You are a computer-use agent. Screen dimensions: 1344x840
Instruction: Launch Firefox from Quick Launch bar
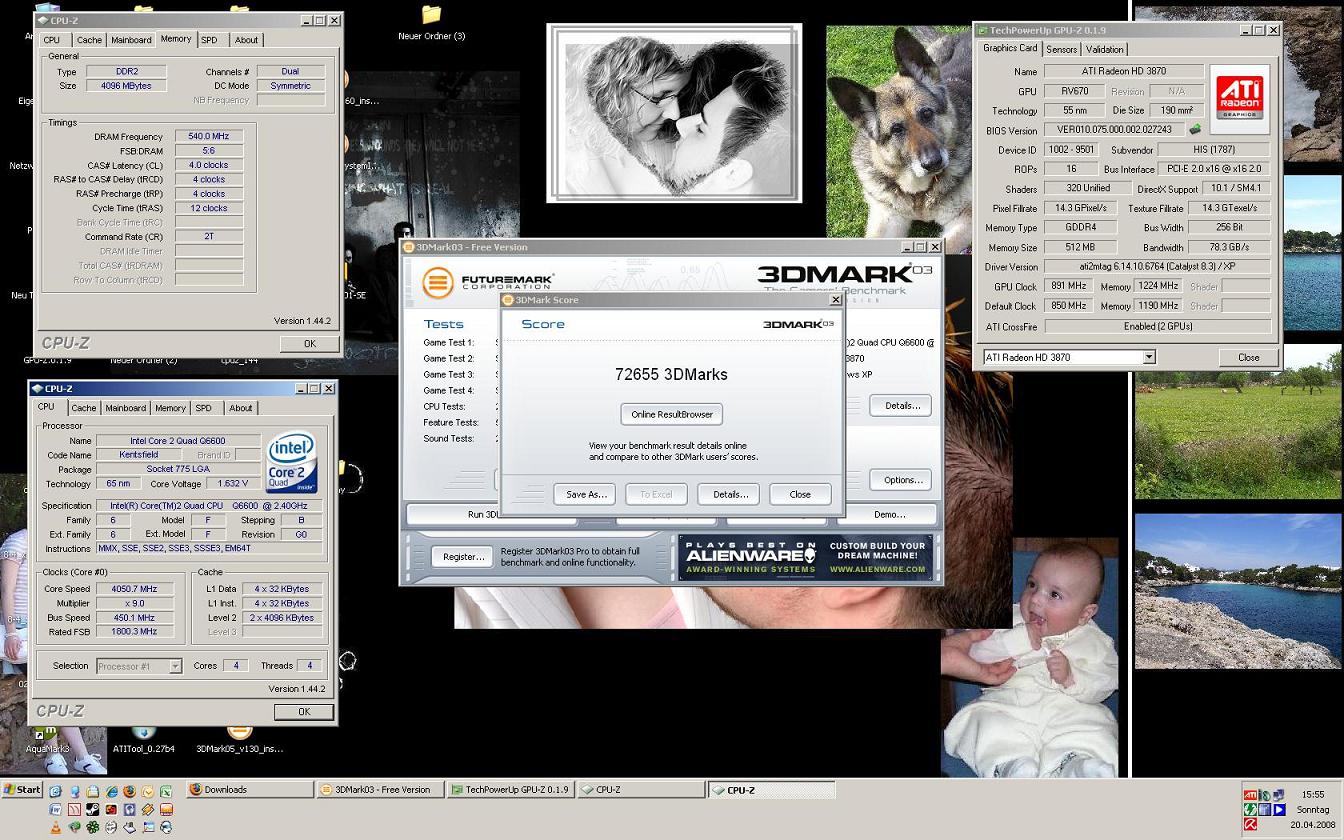129,791
